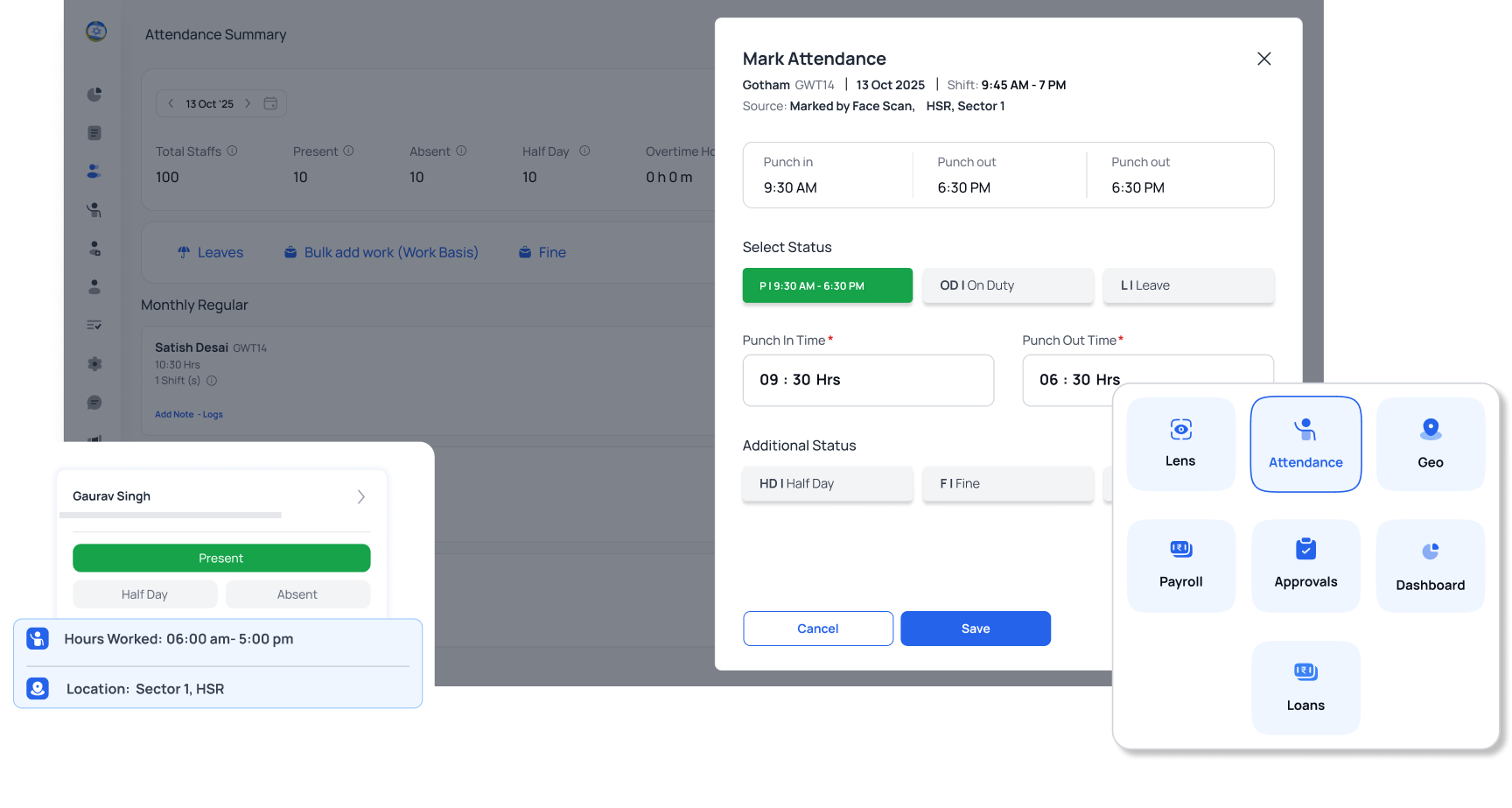This screenshot has width=1512, height=808.
Task: Go to previous date arrow
Action: [x=171, y=103]
